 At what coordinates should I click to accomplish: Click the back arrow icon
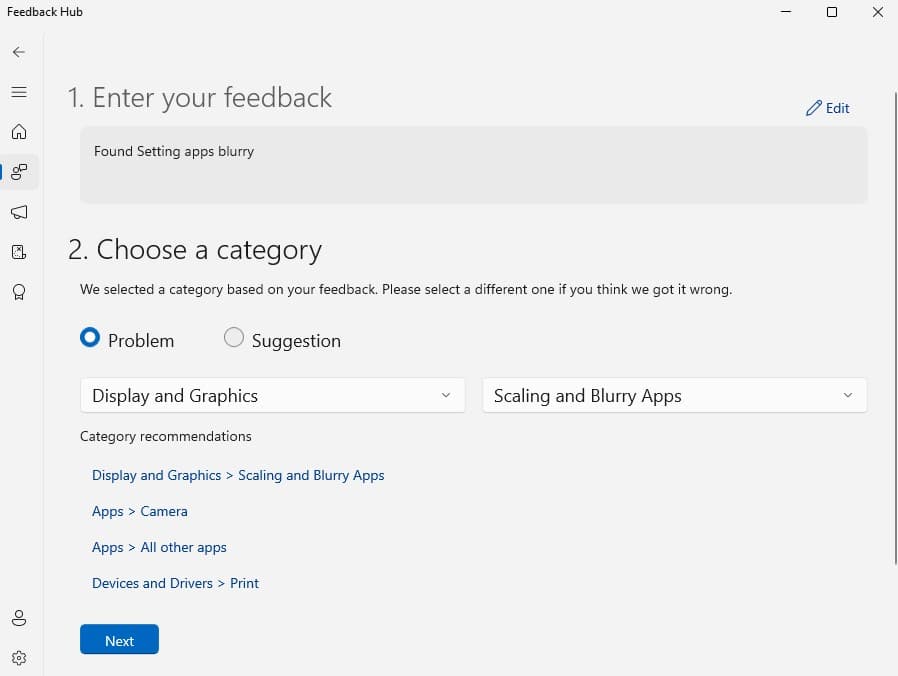[x=19, y=52]
